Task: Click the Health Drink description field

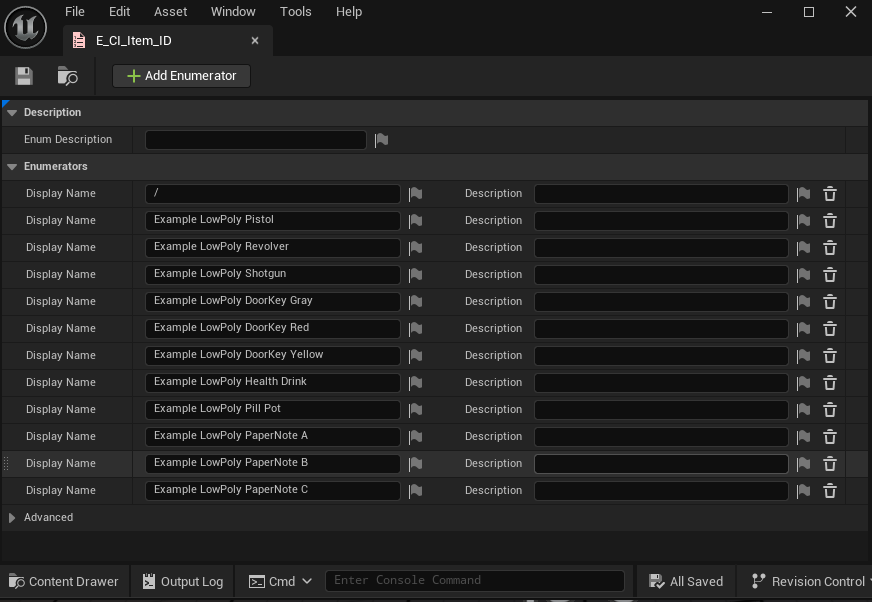Action: pos(661,383)
